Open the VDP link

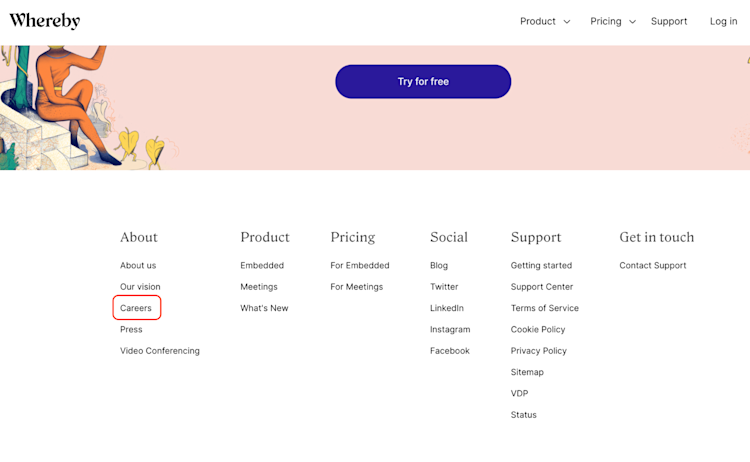pos(519,394)
